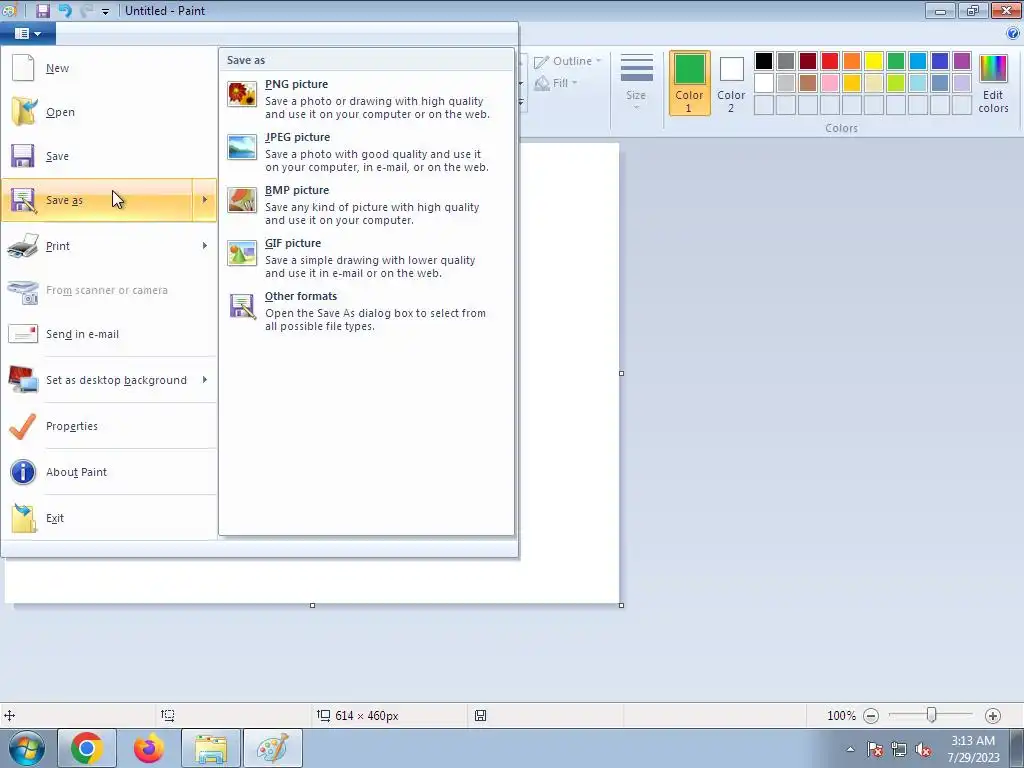Click the Undo arrow in title bar
1024x768 pixels.
click(65, 10)
